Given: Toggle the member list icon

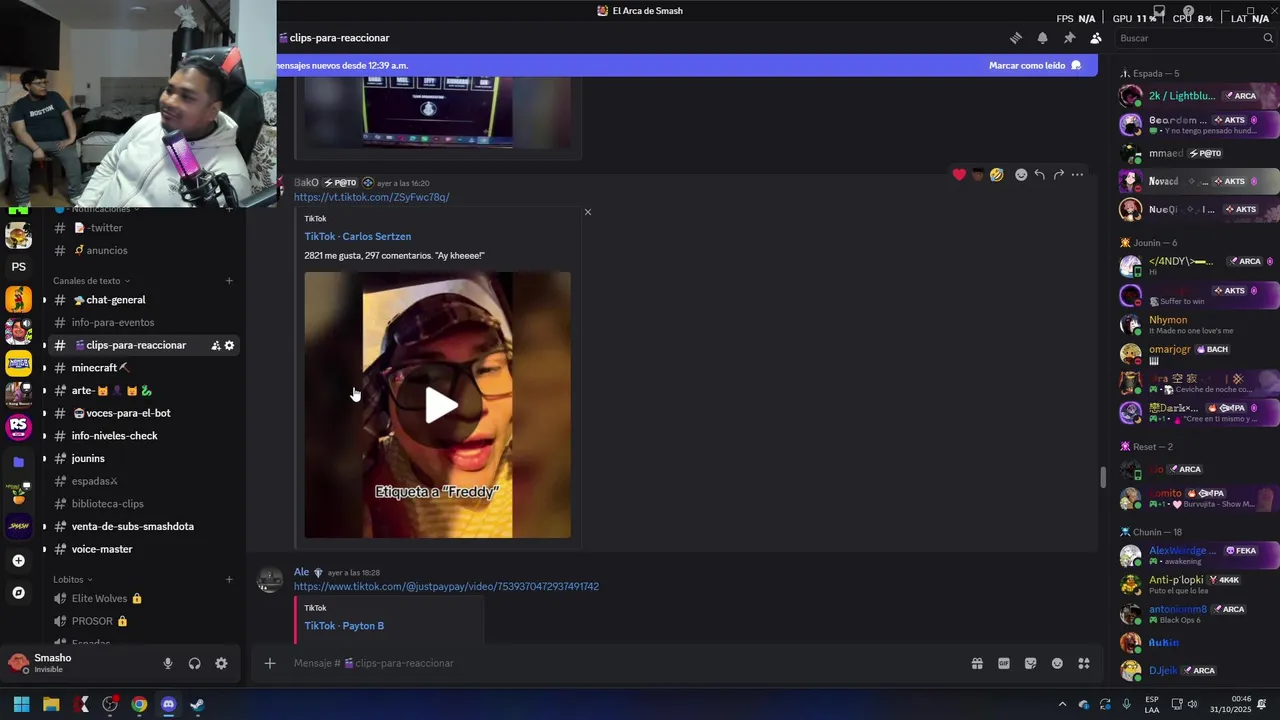Looking at the screenshot, I should (x=1096, y=38).
